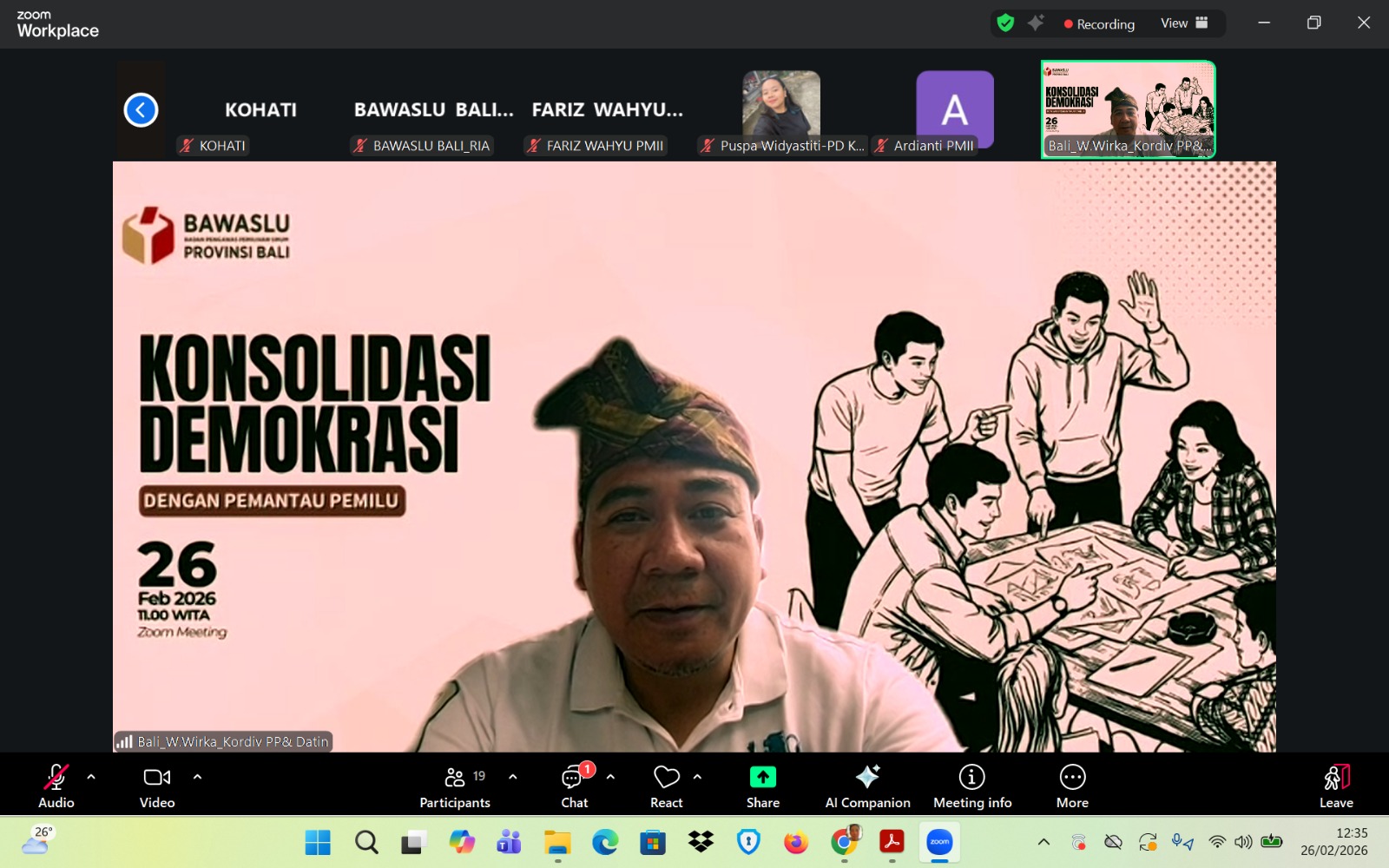Viewport: 1389px width, 868px height.
Task: Click the React heart icon
Action: [666, 777]
